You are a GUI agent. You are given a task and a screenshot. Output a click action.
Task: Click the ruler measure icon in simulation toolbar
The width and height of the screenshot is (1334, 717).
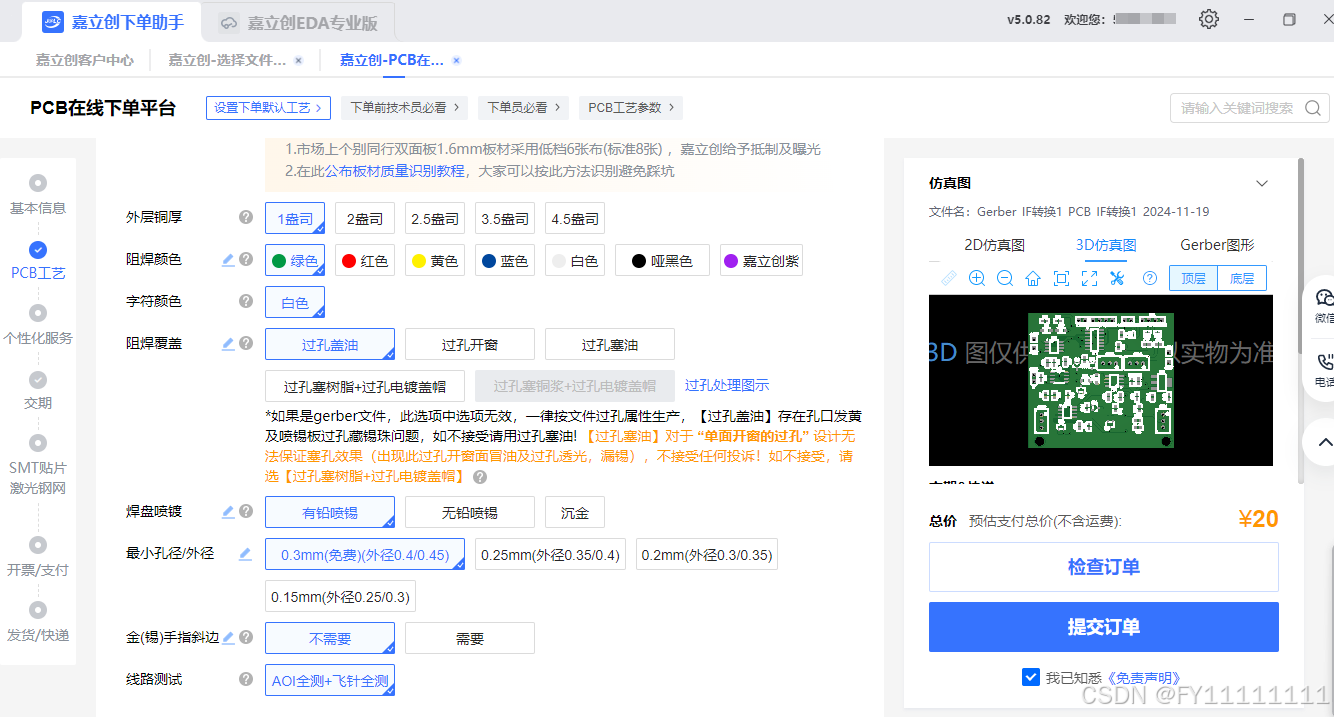[948, 278]
